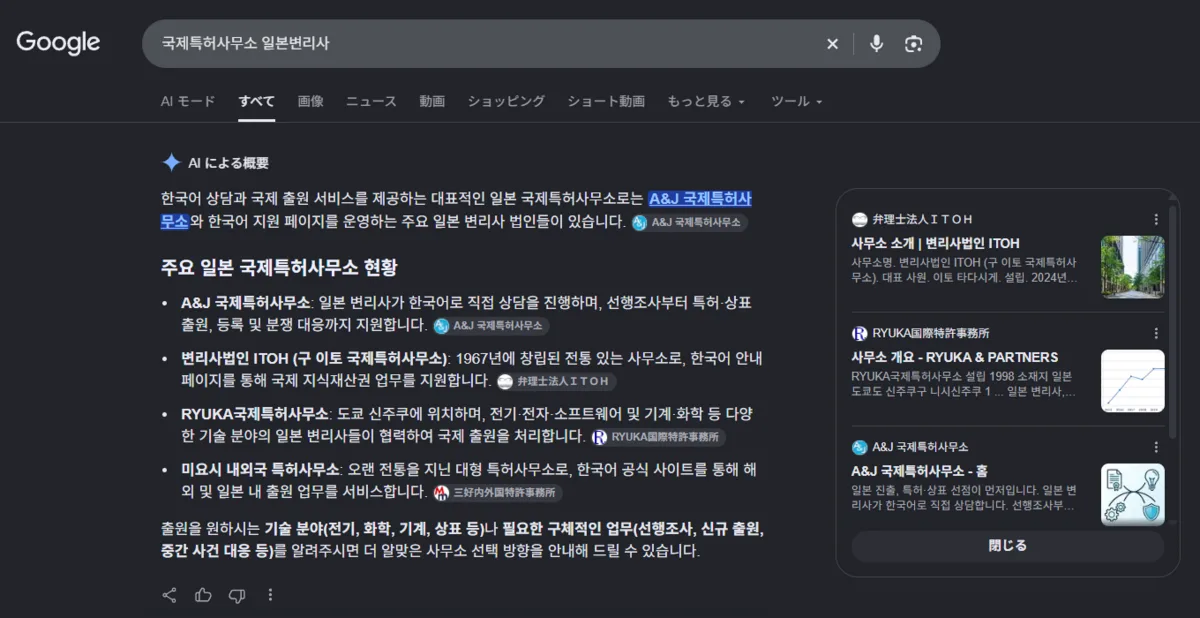Give thumbs down to AI overview
Screen dimensions: 1200x618
[x=237, y=595]
